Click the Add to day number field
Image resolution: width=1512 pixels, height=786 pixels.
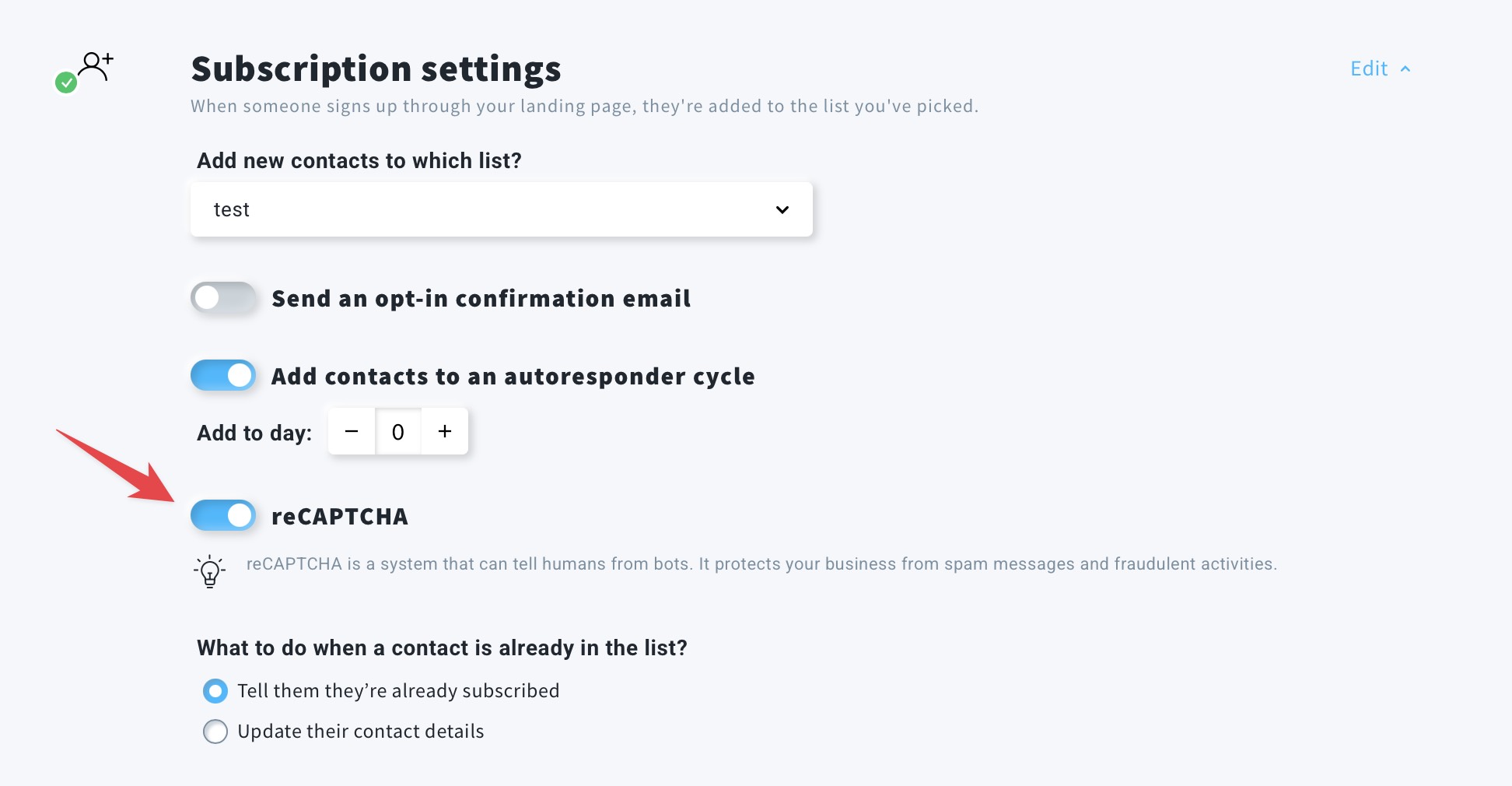[x=398, y=431]
